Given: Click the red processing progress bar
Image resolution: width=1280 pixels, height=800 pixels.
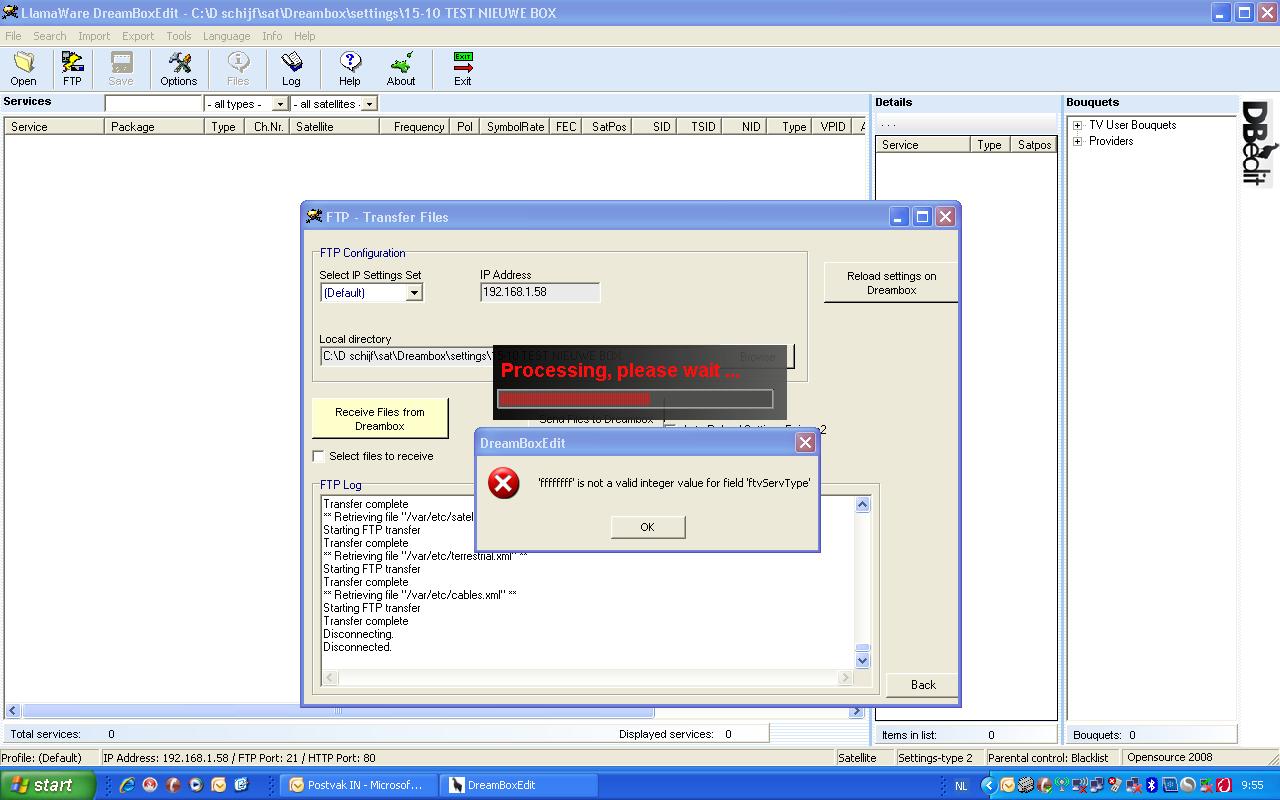Looking at the screenshot, I should coord(635,399).
